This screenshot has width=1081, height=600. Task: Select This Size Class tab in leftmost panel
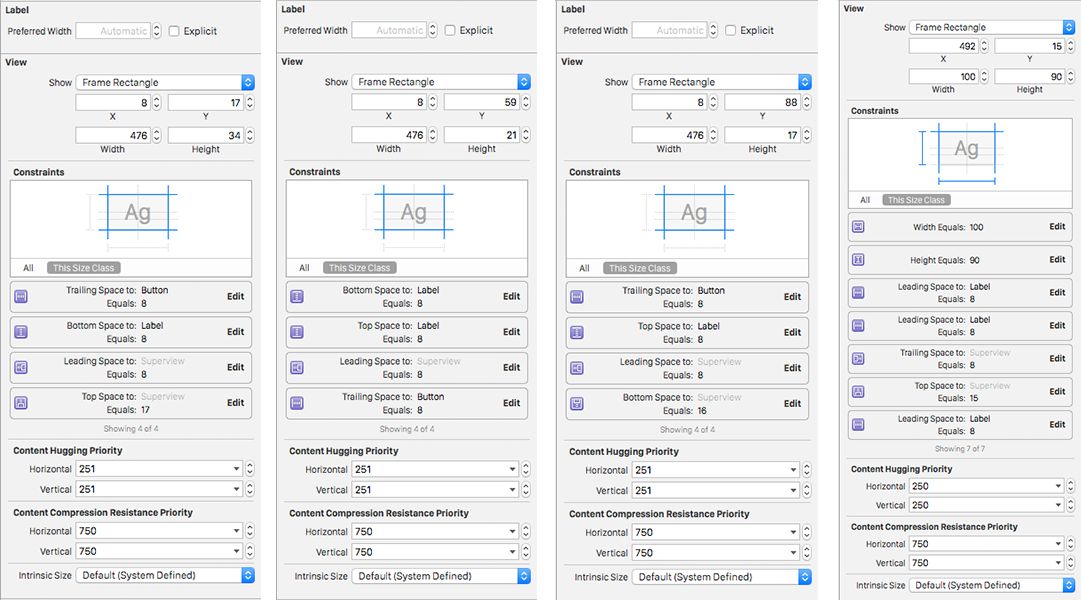(83, 268)
